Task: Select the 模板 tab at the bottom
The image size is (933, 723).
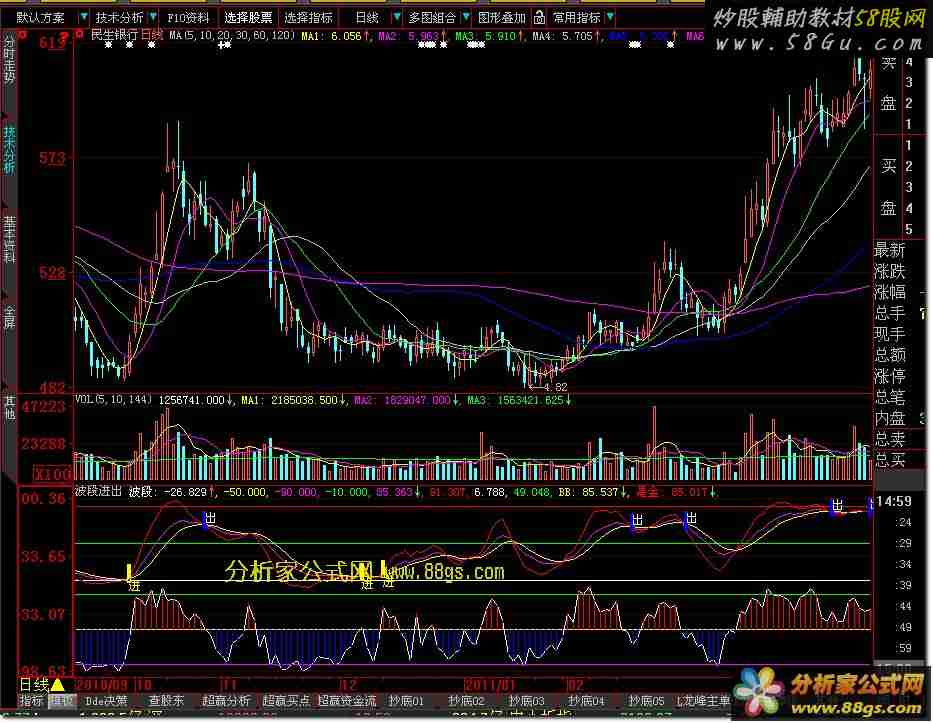Action: point(61,701)
